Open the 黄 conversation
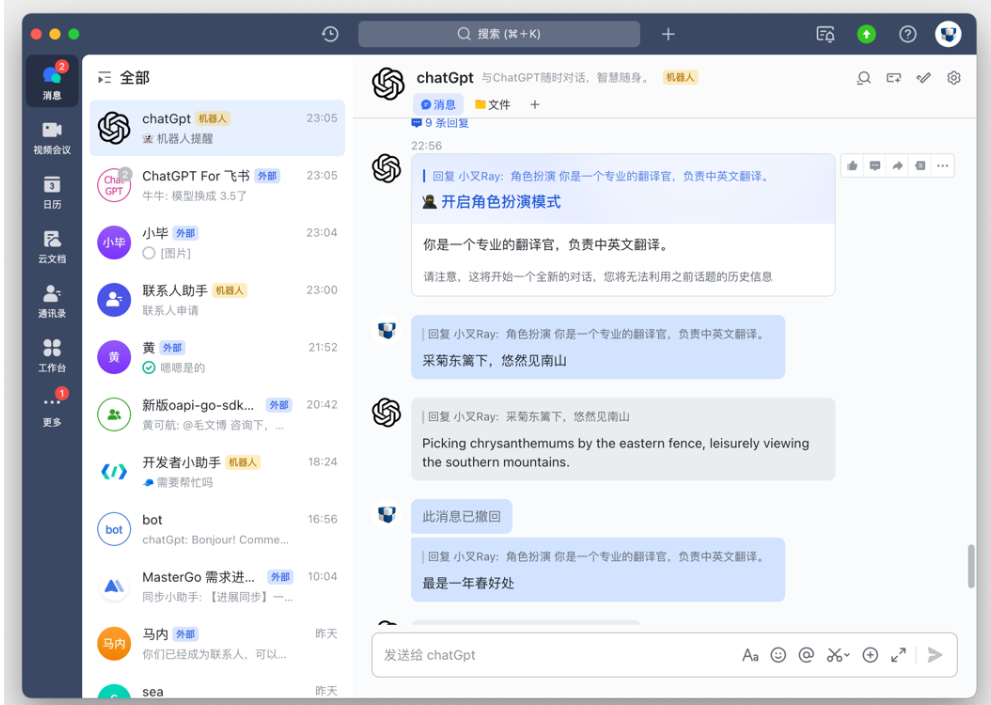The width and height of the screenshot is (991, 705). 217,357
